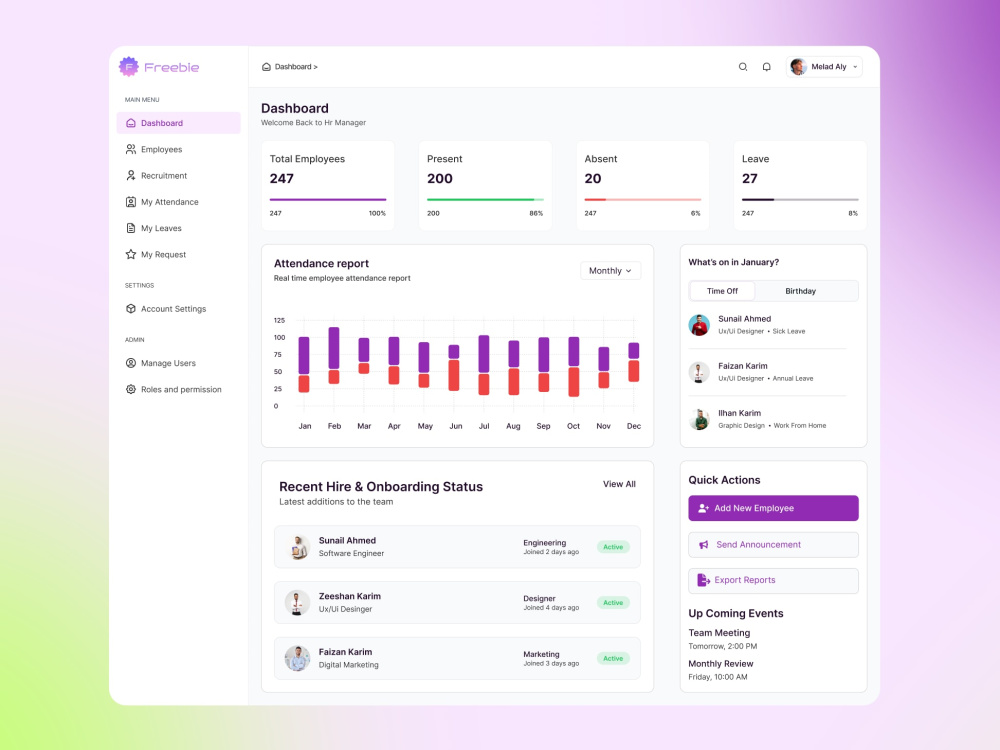Click the Dashboard sidebar icon

131,123
